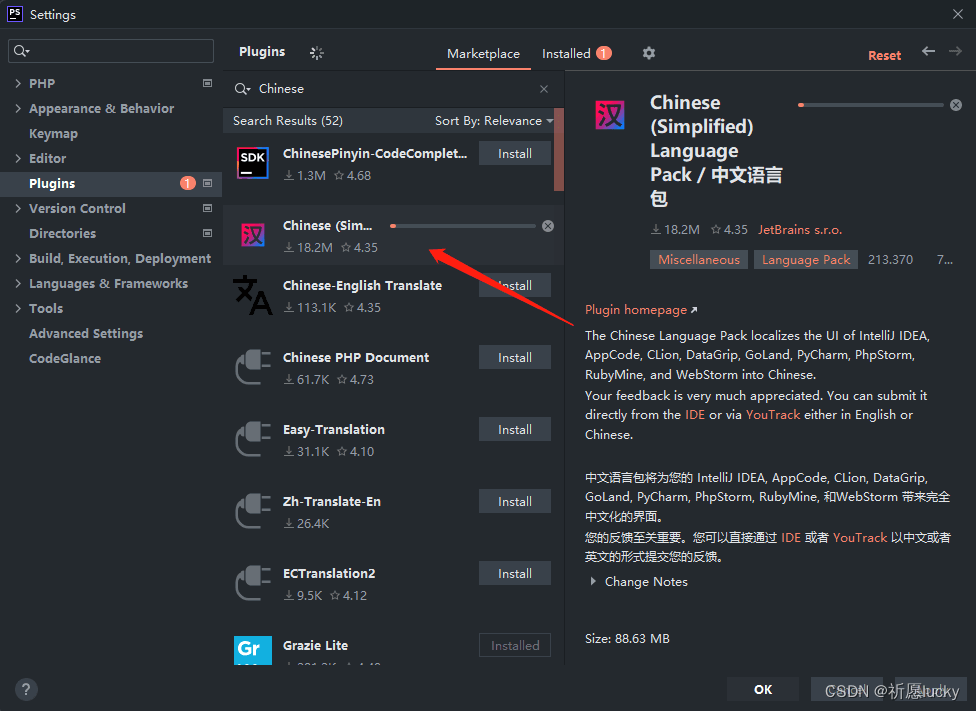
Task: Install Zh-Translate-En plugin
Action: pyautogui.click(x=515, y=501)
